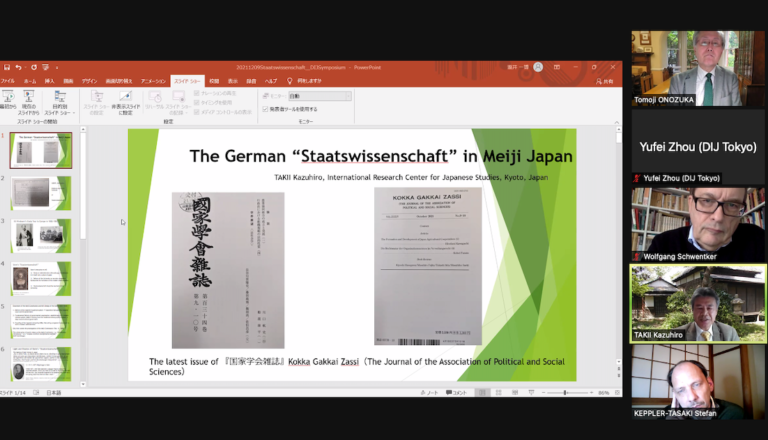Switch to the Insert (挿入) tab
The image size is (768, 440).
point(49,81)
